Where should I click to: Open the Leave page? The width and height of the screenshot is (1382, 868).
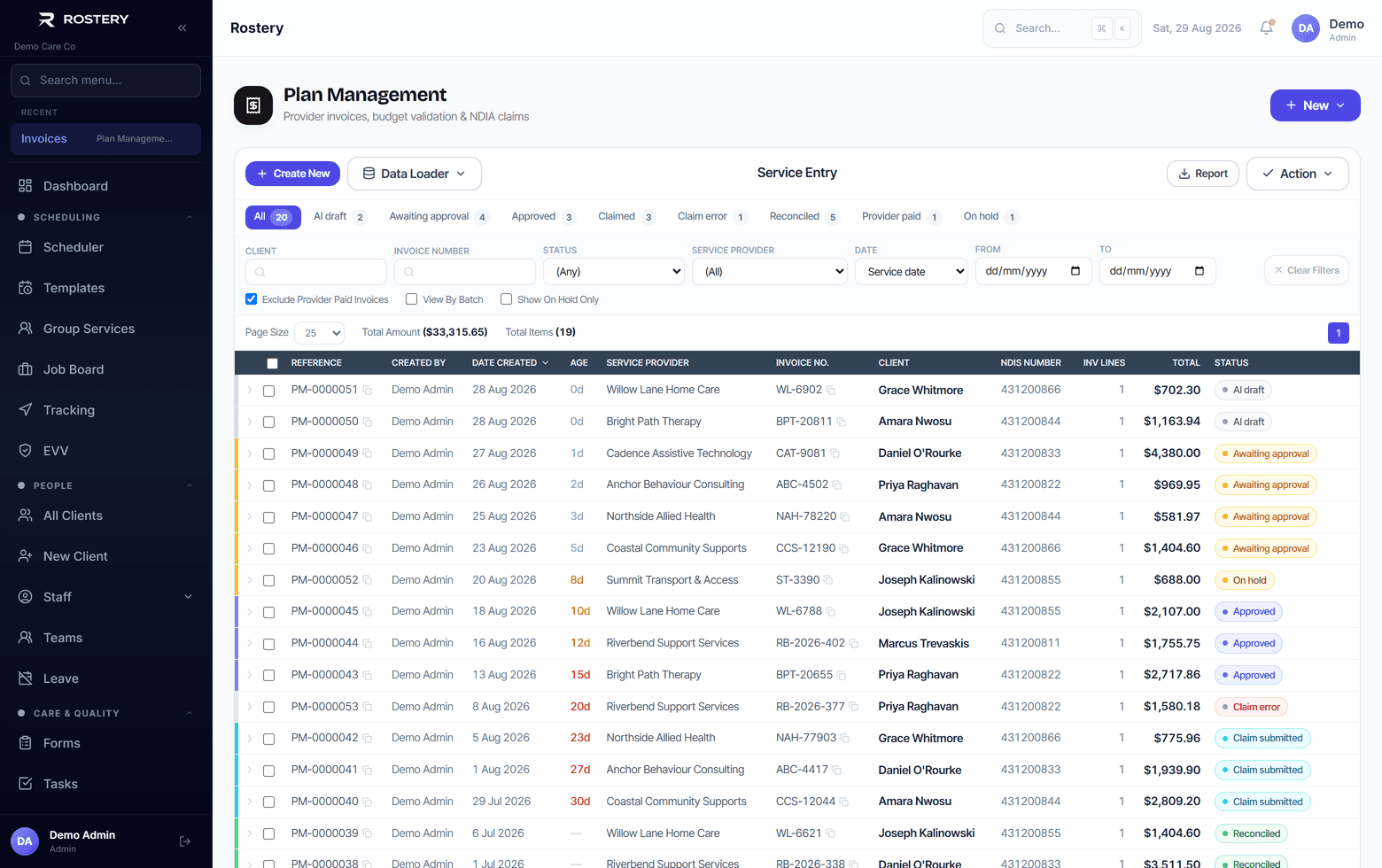(x=106, y=678)
